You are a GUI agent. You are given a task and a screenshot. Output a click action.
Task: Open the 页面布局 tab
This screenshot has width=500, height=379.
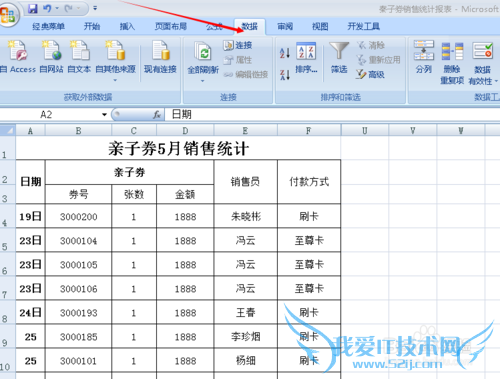click(171, 26)
